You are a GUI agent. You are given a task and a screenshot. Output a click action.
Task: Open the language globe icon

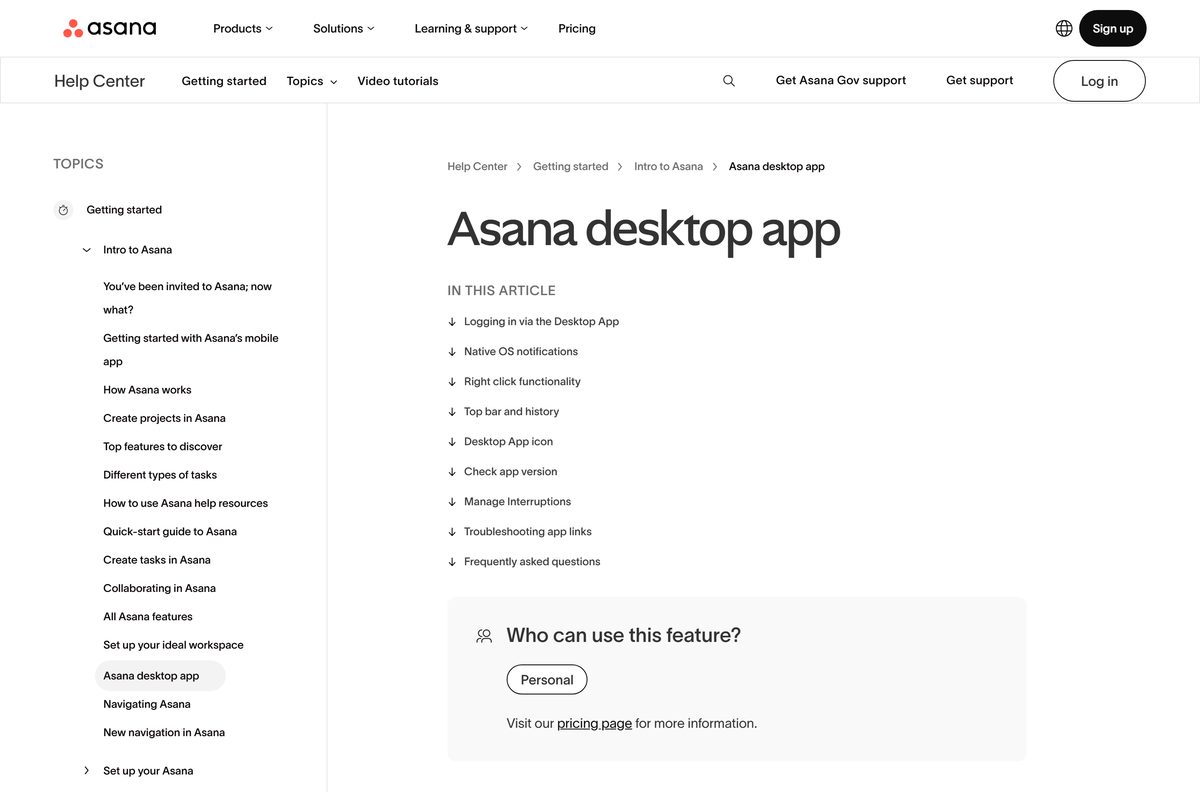pyautogui.click(x=1064, y=28)
